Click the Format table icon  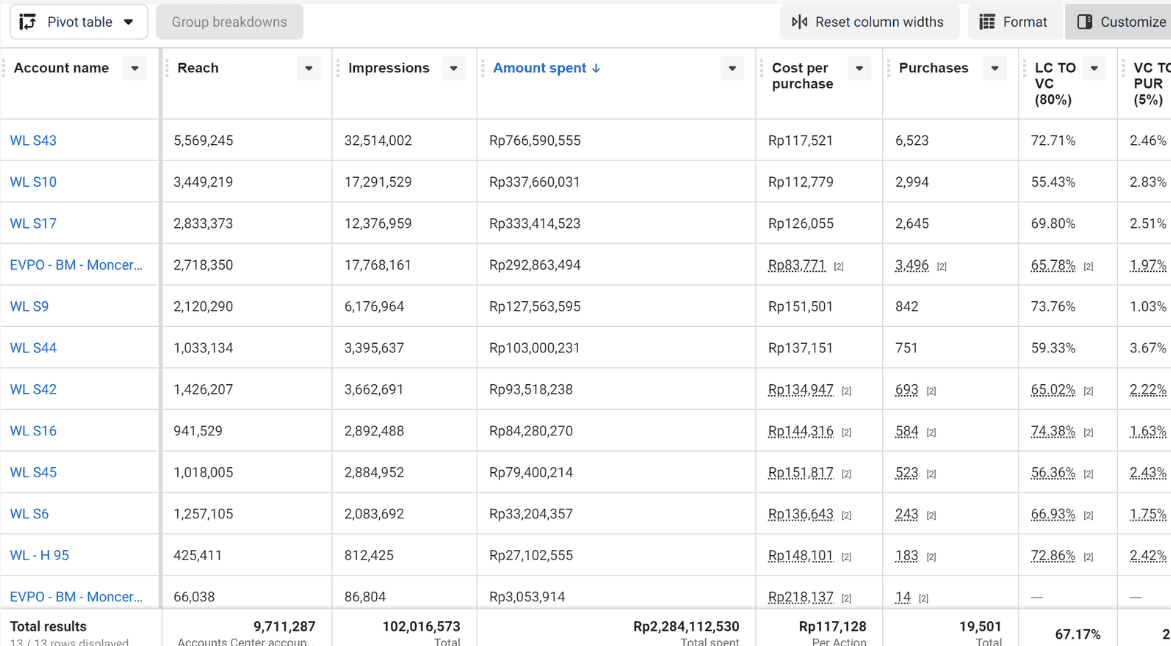pos(987,22)
